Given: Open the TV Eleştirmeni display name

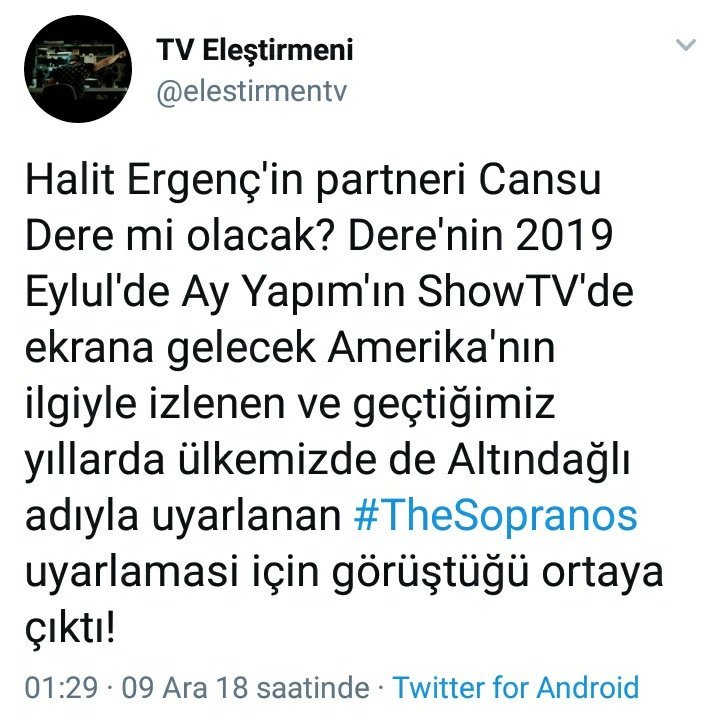Looking at the screenshot, I should click(255, 50).
